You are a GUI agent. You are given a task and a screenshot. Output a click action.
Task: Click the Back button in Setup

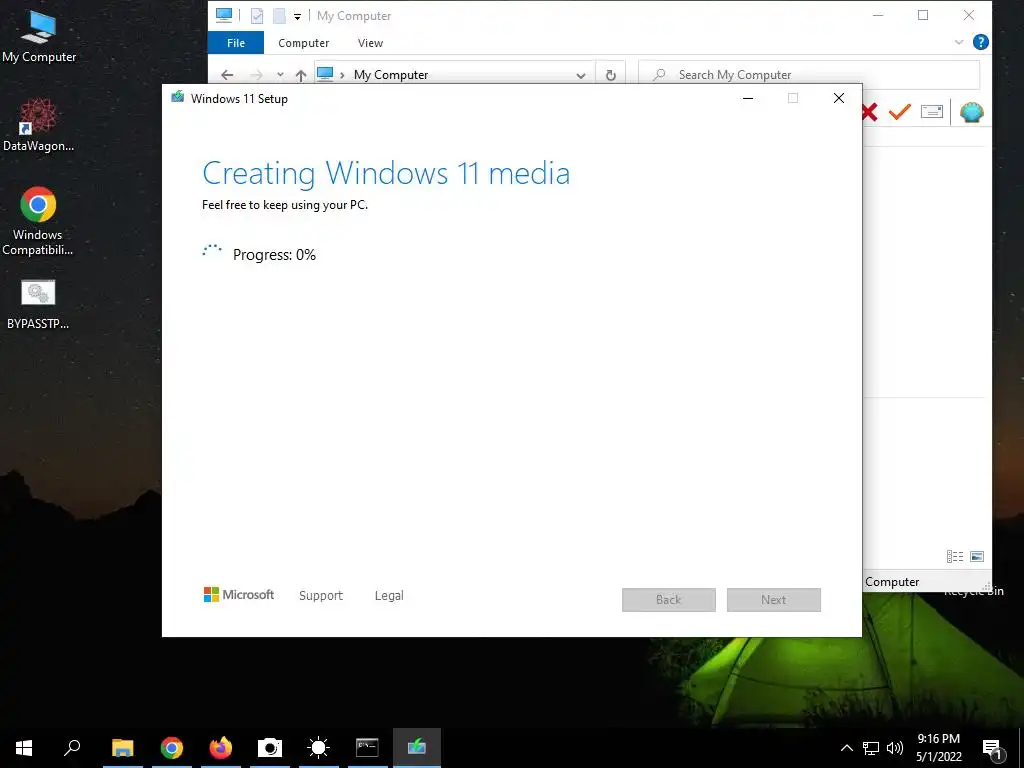point(669,600)
